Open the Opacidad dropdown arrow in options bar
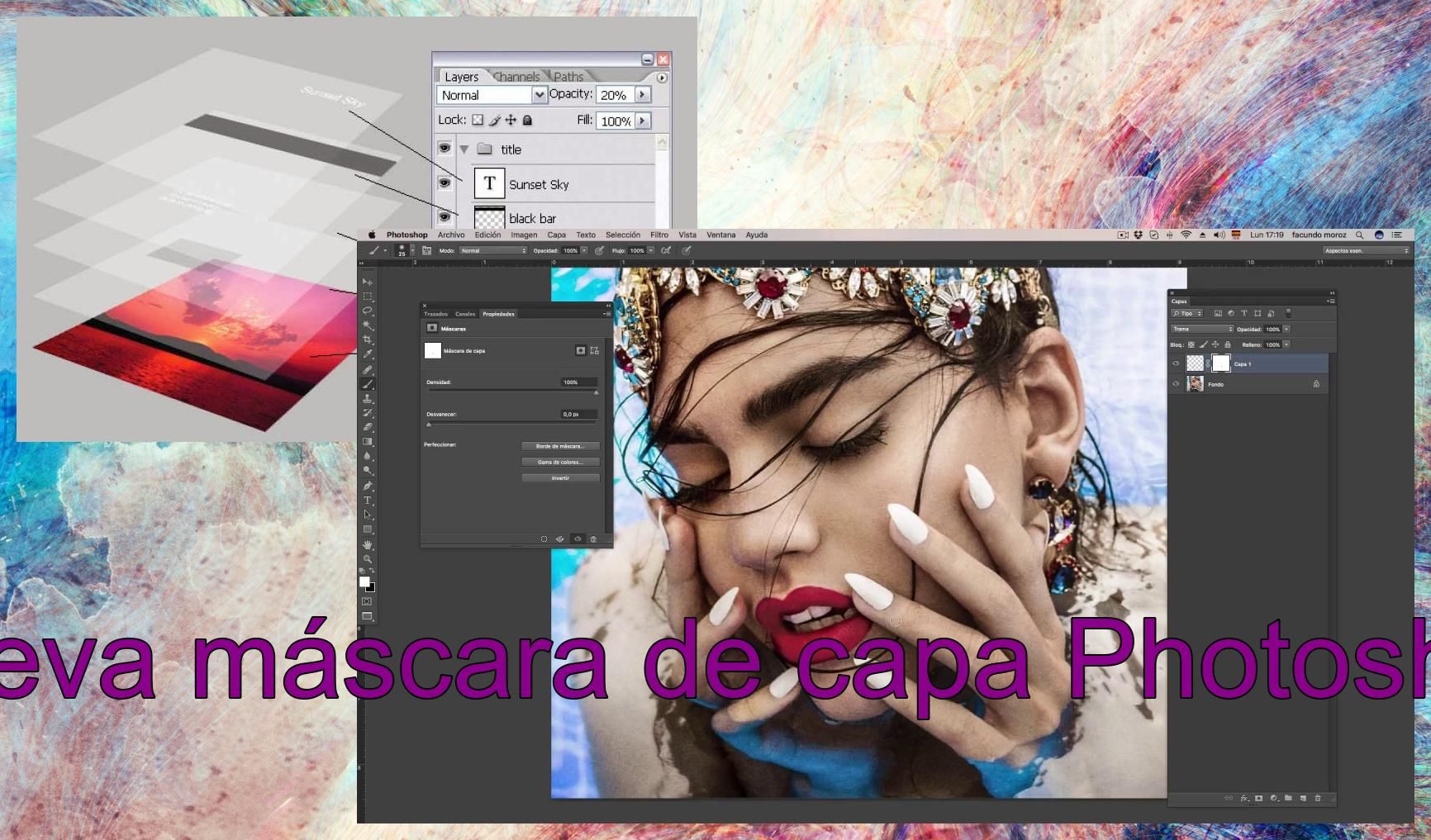This screenshot has width=1431, height=840. (x=584, y=250)
